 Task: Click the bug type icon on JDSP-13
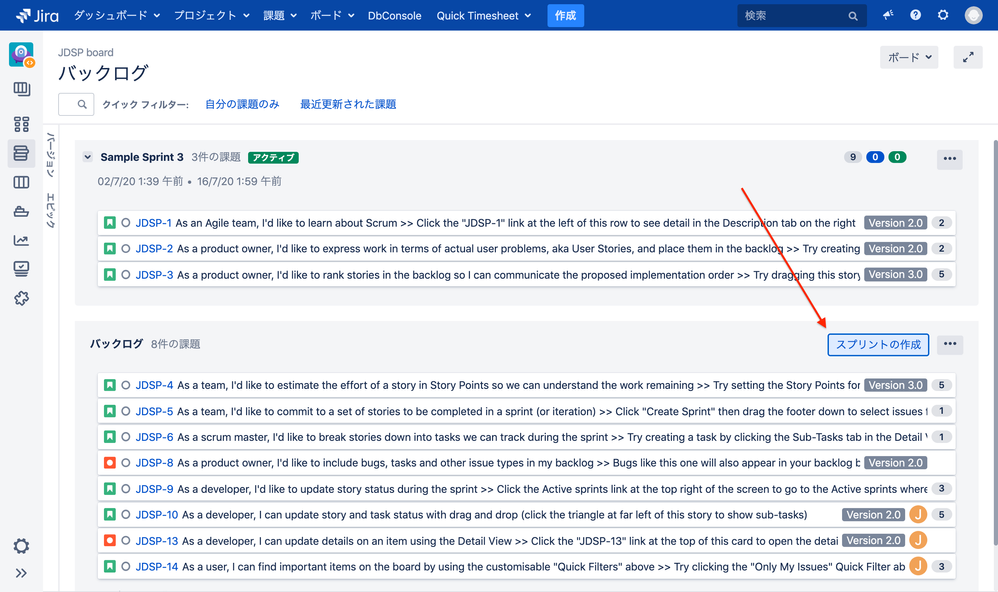pyautogui.click(x=109, y=540)
